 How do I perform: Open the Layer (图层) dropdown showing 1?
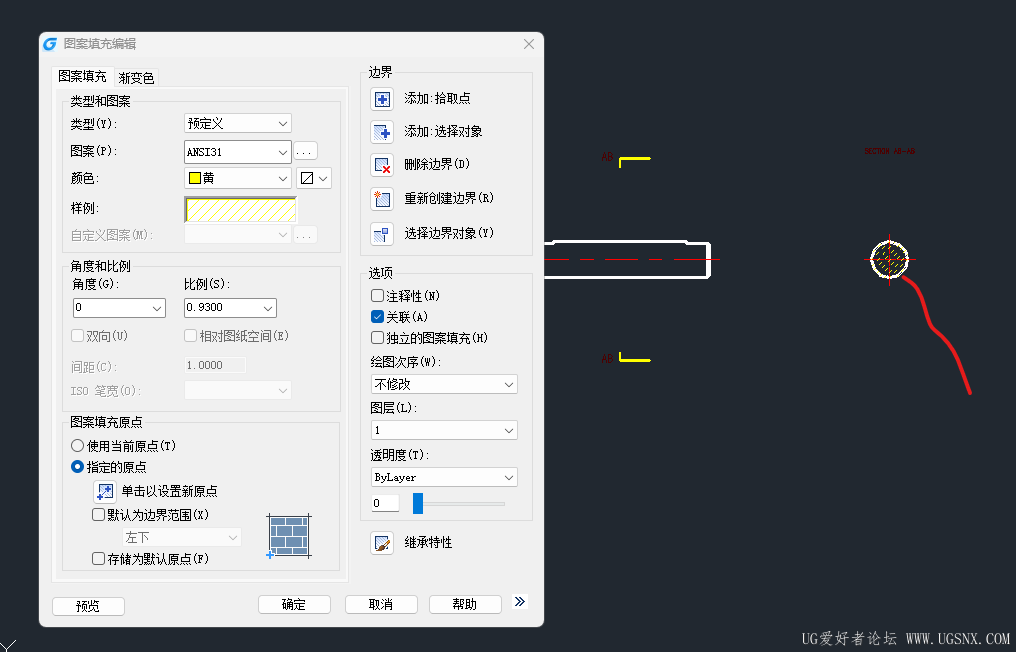pos(444,430)
